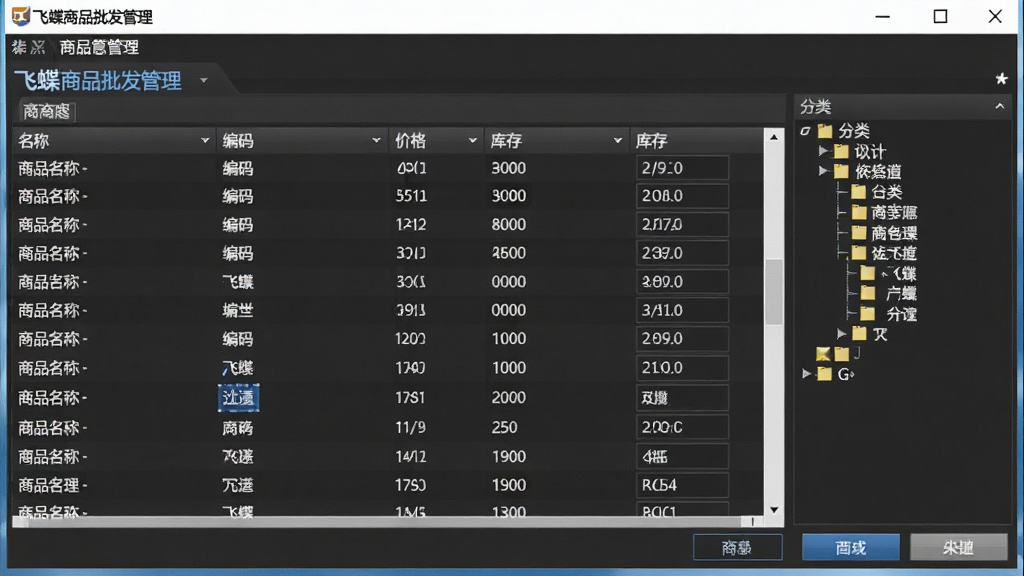Click the app logo icon in the title bar

[20, 16]
